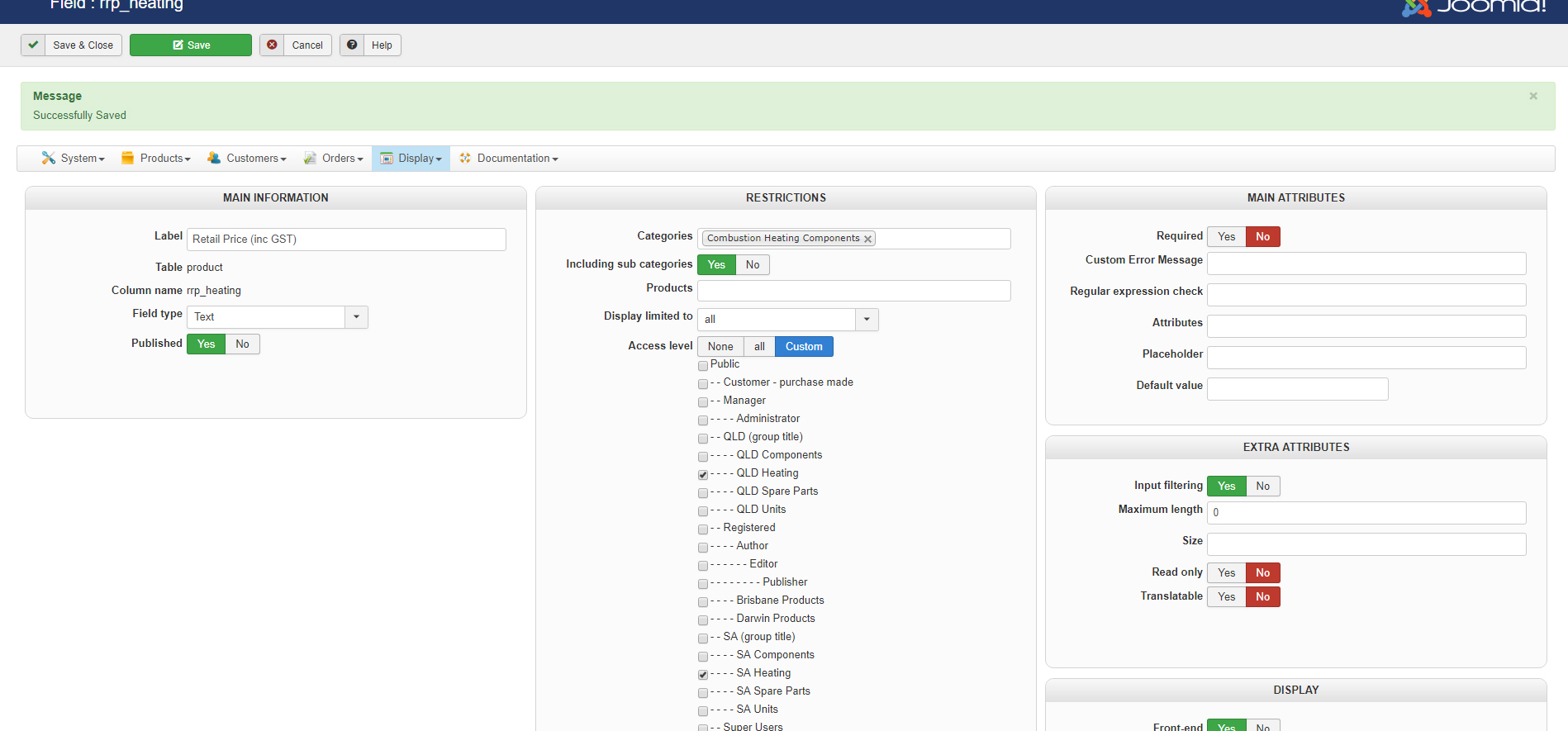This screenshot has height=731, width=1568.
Task: Set Published to Yes
Action: (206, 344)
